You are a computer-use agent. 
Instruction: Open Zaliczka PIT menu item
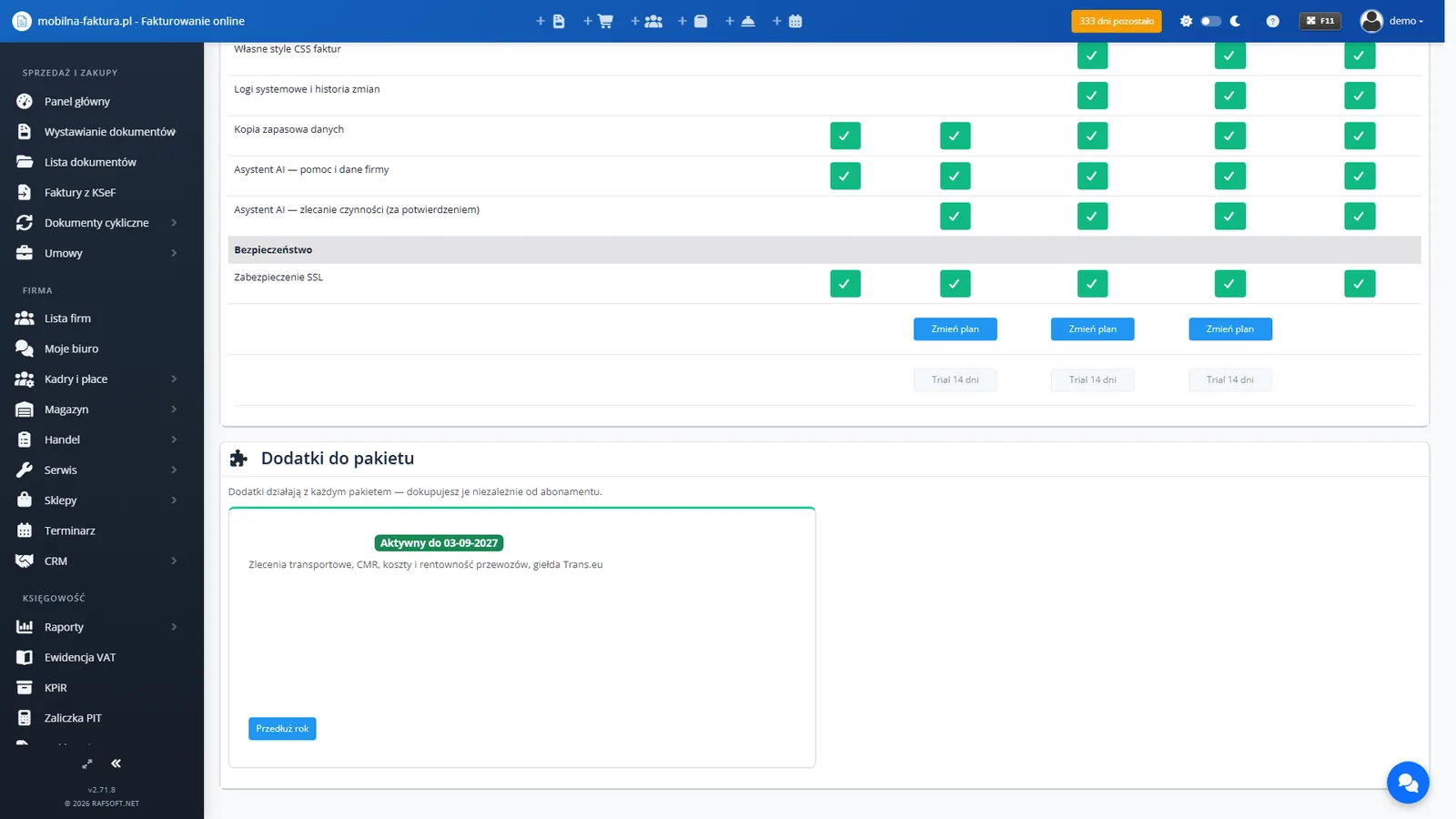[73, 718]
